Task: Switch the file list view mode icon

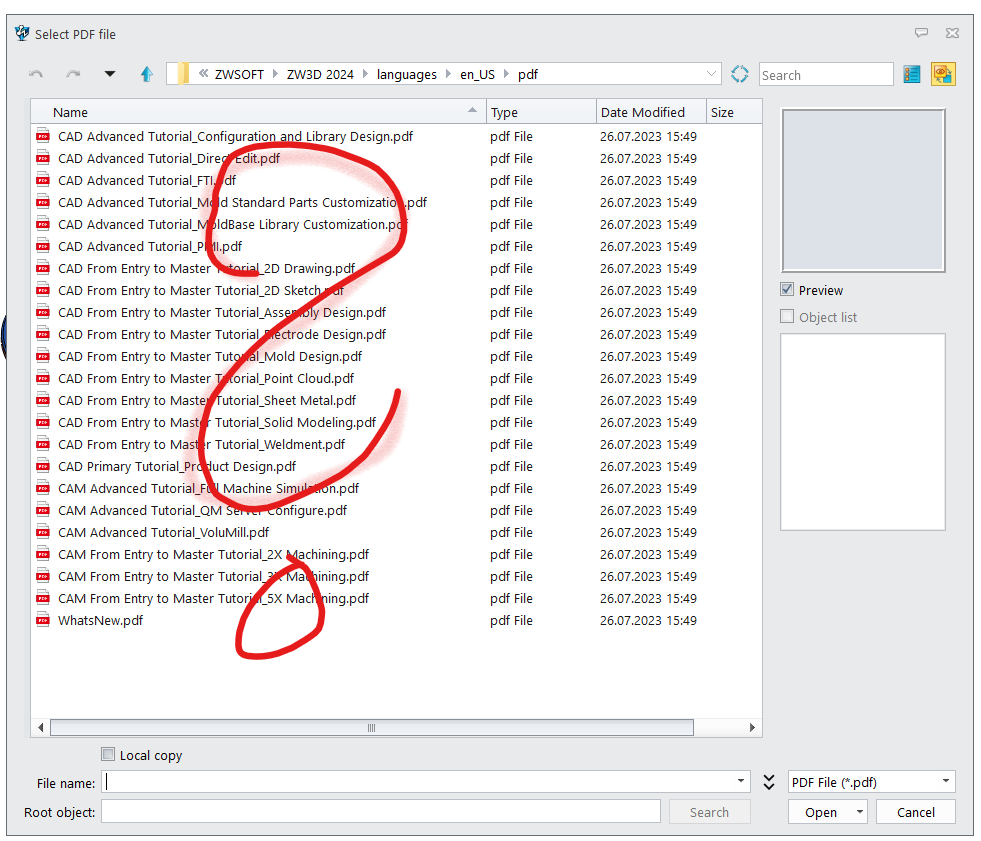Action: tap(911, 74)
